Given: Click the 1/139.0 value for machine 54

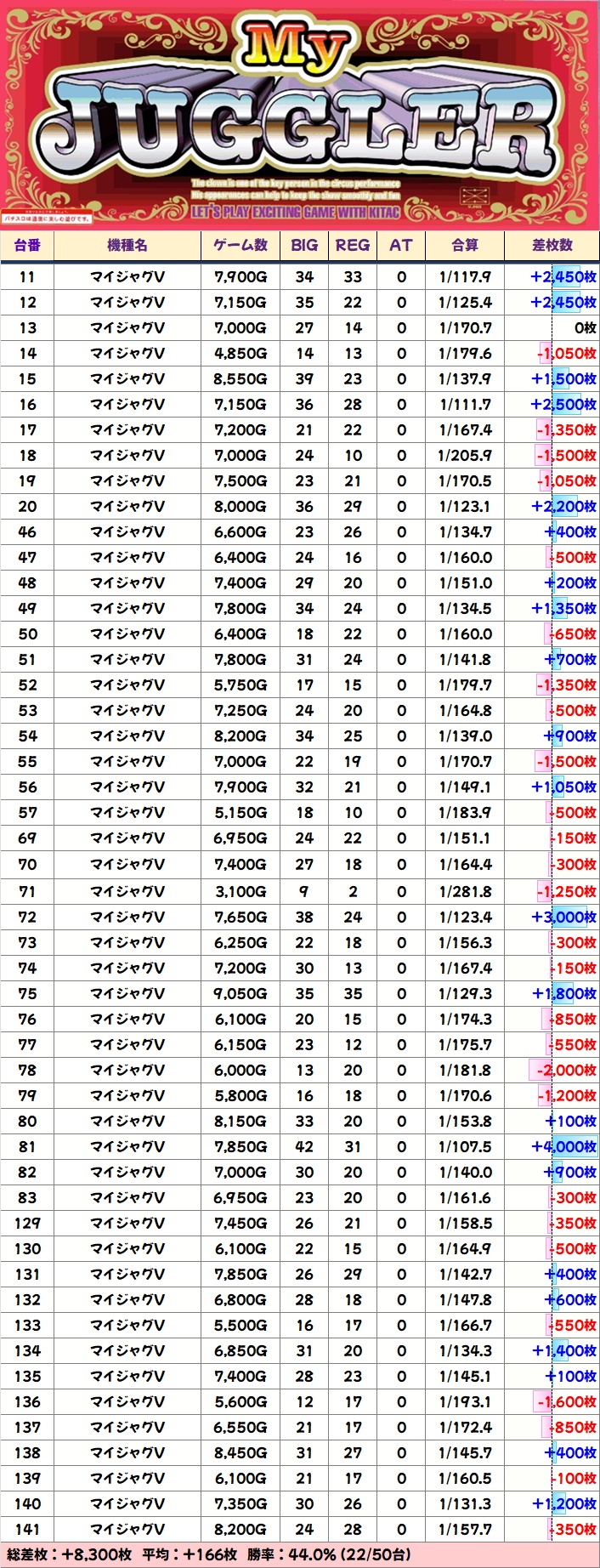Looking at the screenshot, I should pyautogui.click(x=465, y=736).
